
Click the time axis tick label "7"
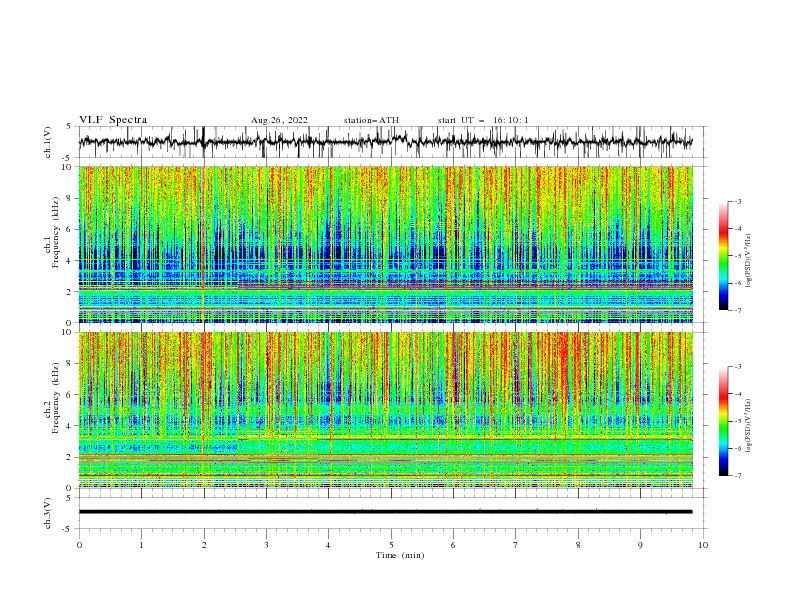516,545
